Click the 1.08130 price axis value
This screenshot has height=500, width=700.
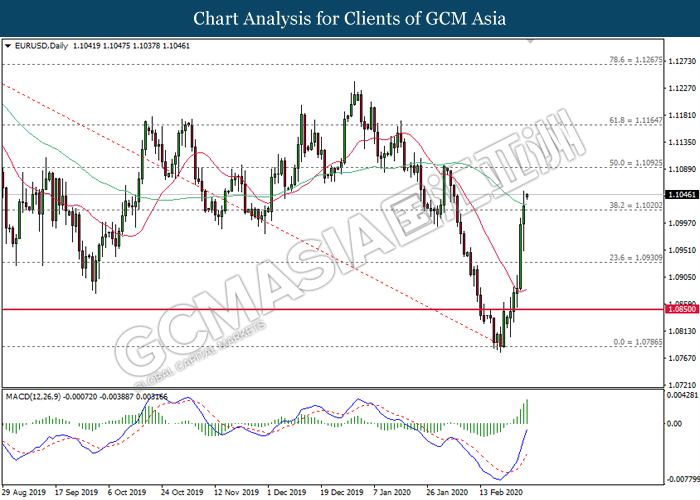(682, 331)
